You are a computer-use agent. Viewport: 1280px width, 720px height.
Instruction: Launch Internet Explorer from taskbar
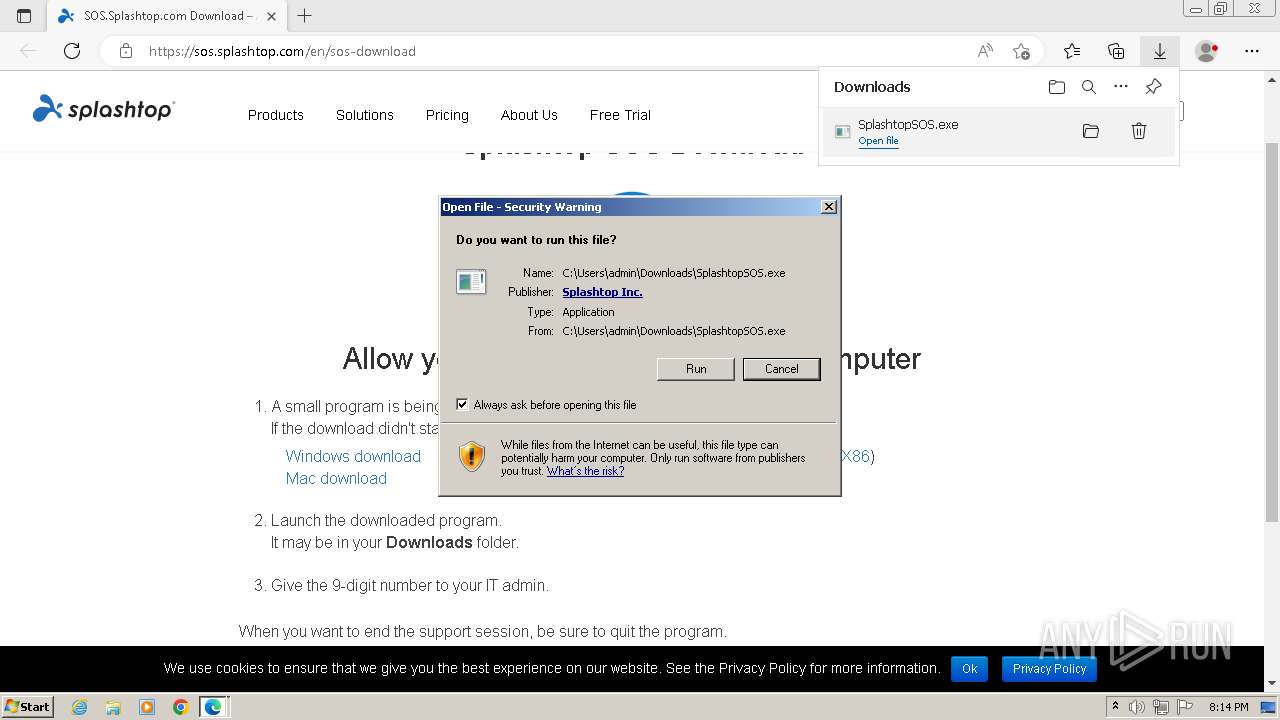[x=80, y=707]
